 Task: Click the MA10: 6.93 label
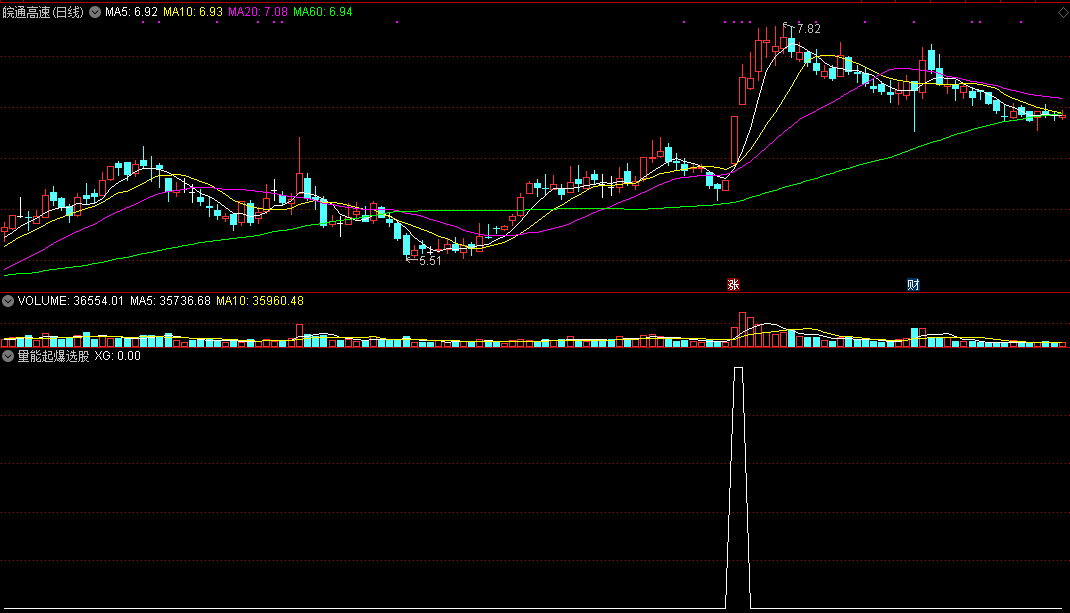(192, 12)
